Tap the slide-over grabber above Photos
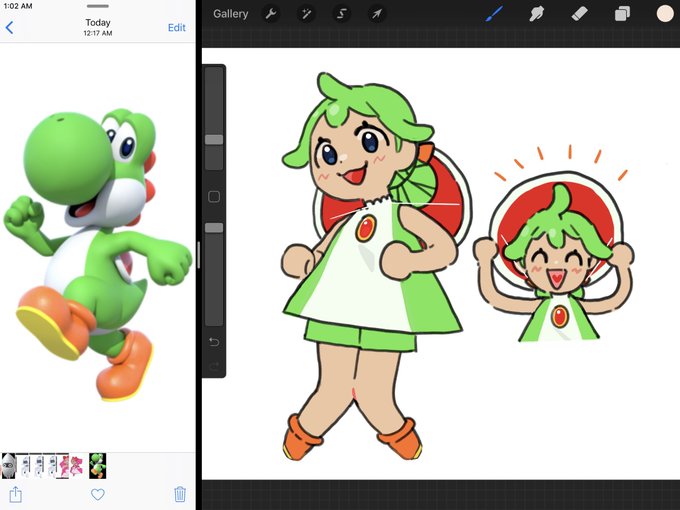This screenshot has width=680, height=510. pyautogui.click(x=98, y=6)
